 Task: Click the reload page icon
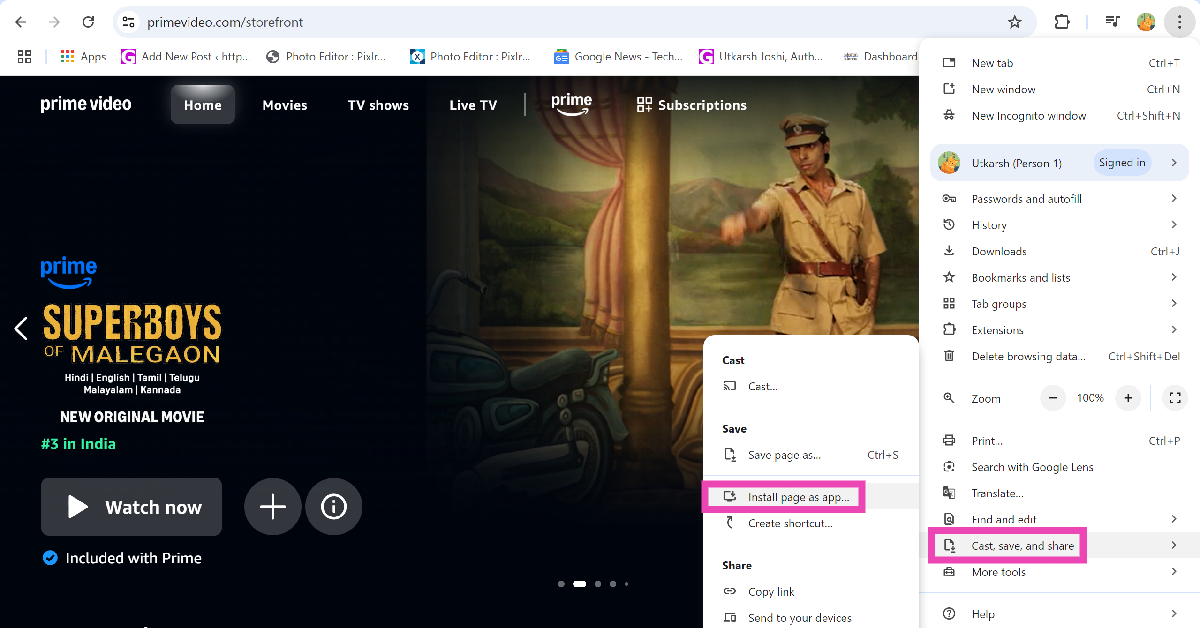tap(89, 22)
